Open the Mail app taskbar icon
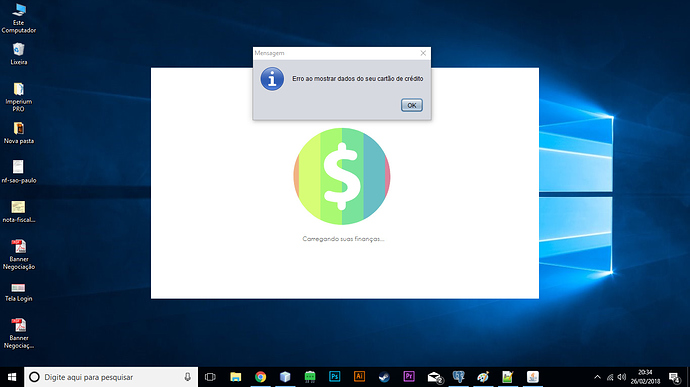690x387 pixels. (434, 377)
